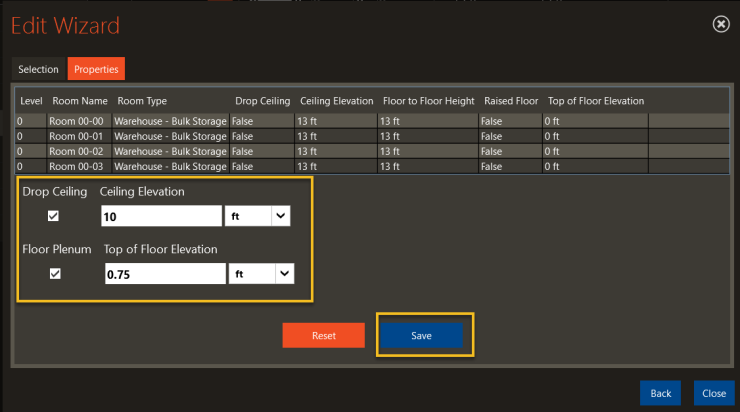Toggle the Floor Plenum checkbox
Viewport: 740px width, 412px height.
point(55,274)
